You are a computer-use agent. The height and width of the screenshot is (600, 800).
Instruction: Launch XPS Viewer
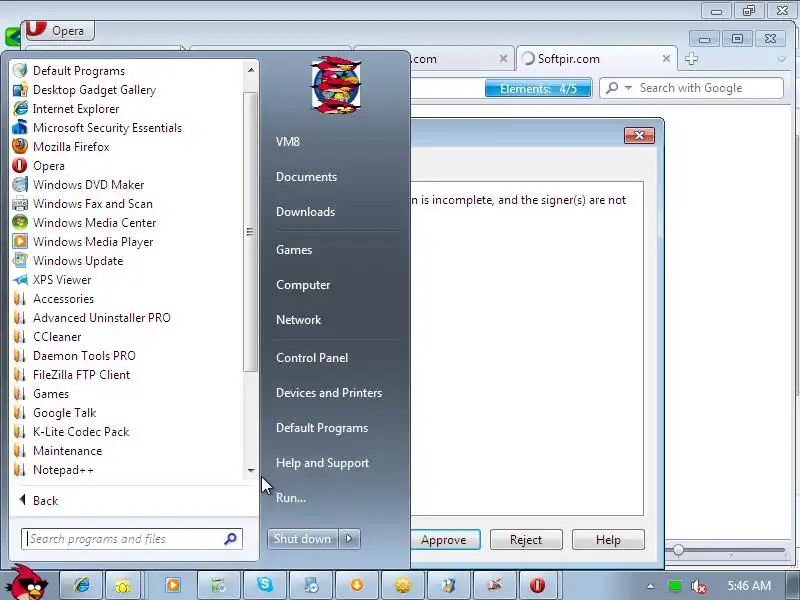[x=62, y=280]
